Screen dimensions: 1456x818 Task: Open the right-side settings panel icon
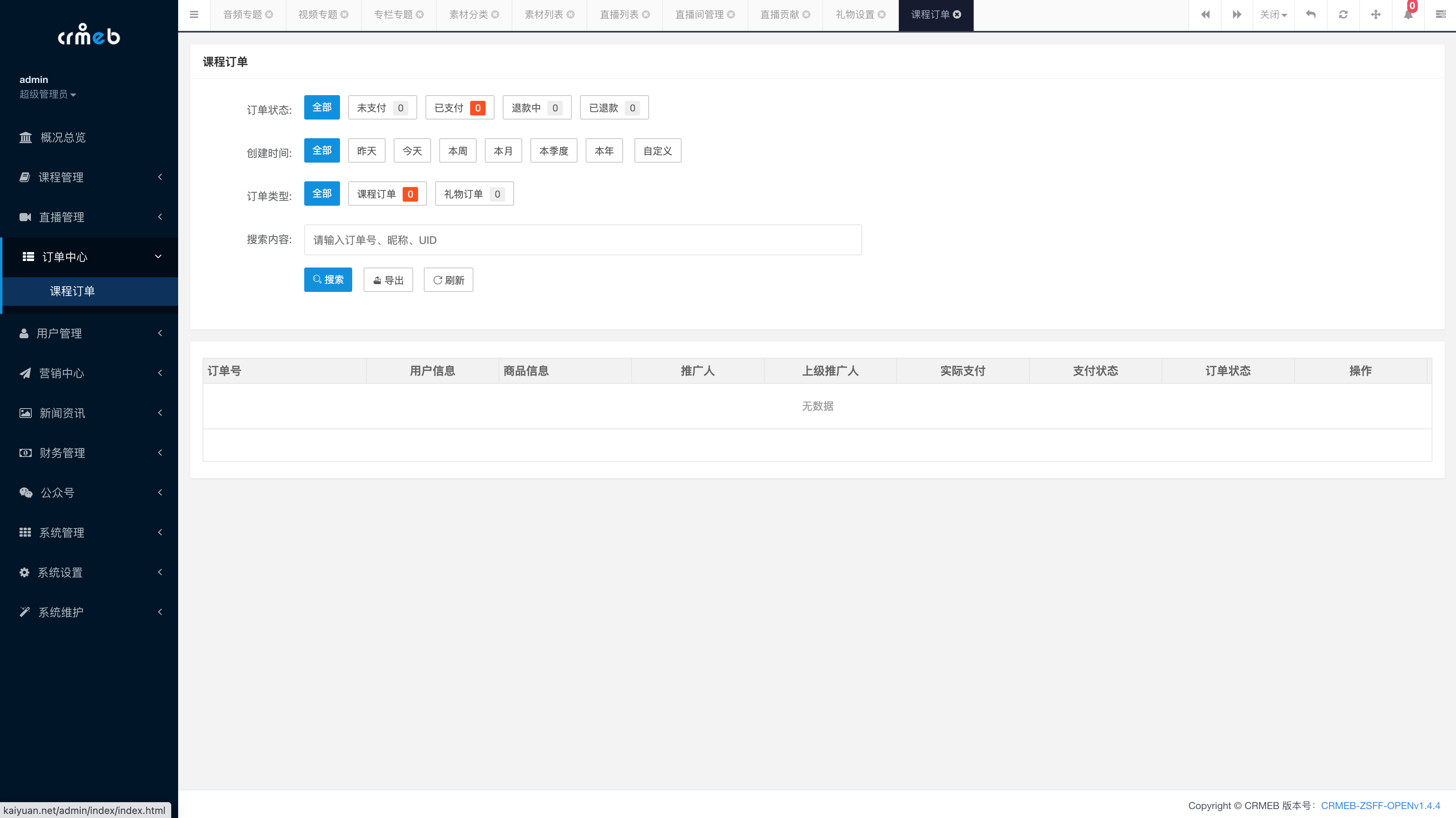(x=1441, y=15)
